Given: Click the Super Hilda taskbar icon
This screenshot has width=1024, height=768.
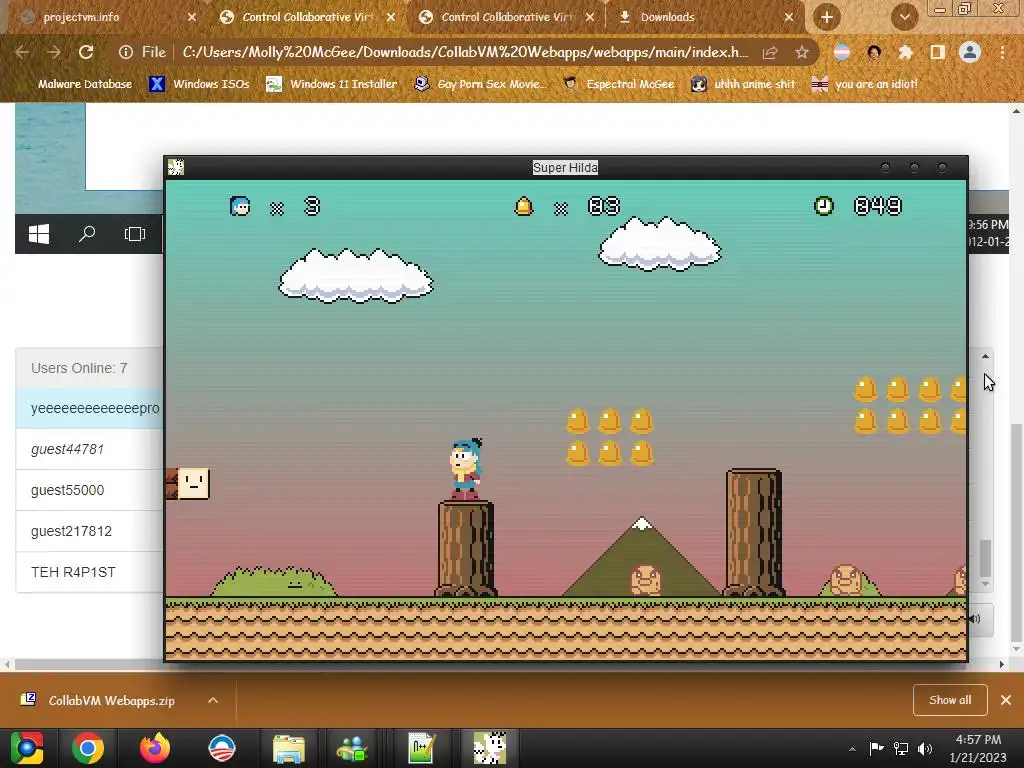Looking at the screenshot, I should click(489, 748).
